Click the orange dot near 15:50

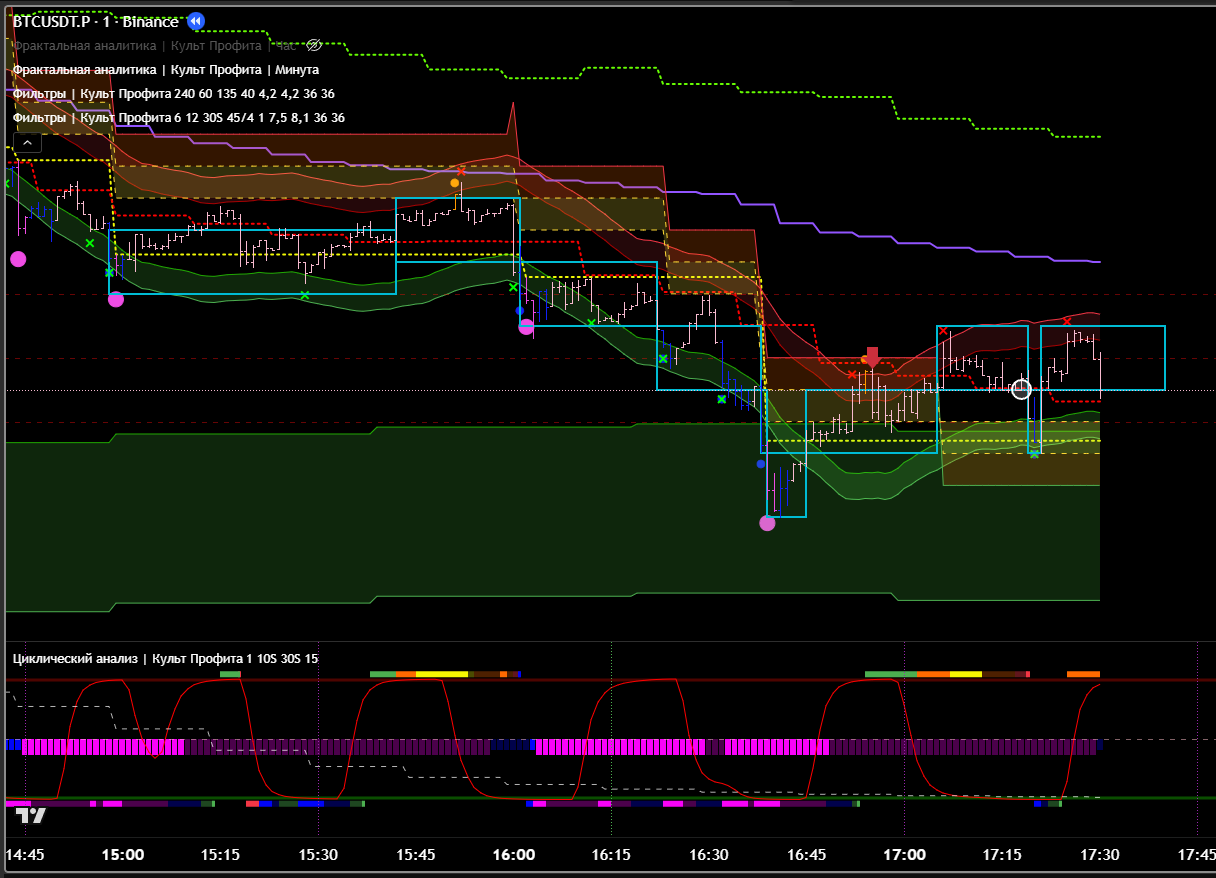455,183
